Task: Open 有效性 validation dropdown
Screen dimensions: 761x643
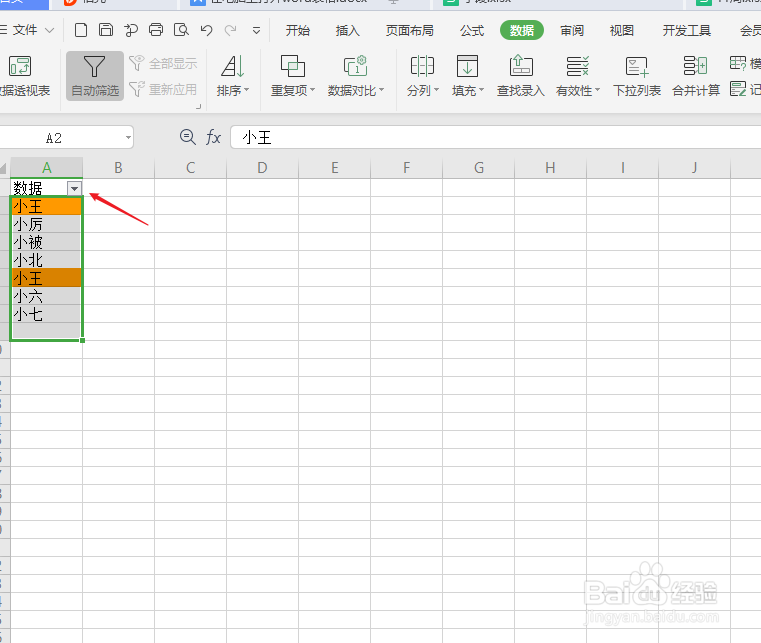Action: pyautogui.click(x=578, y=77)
